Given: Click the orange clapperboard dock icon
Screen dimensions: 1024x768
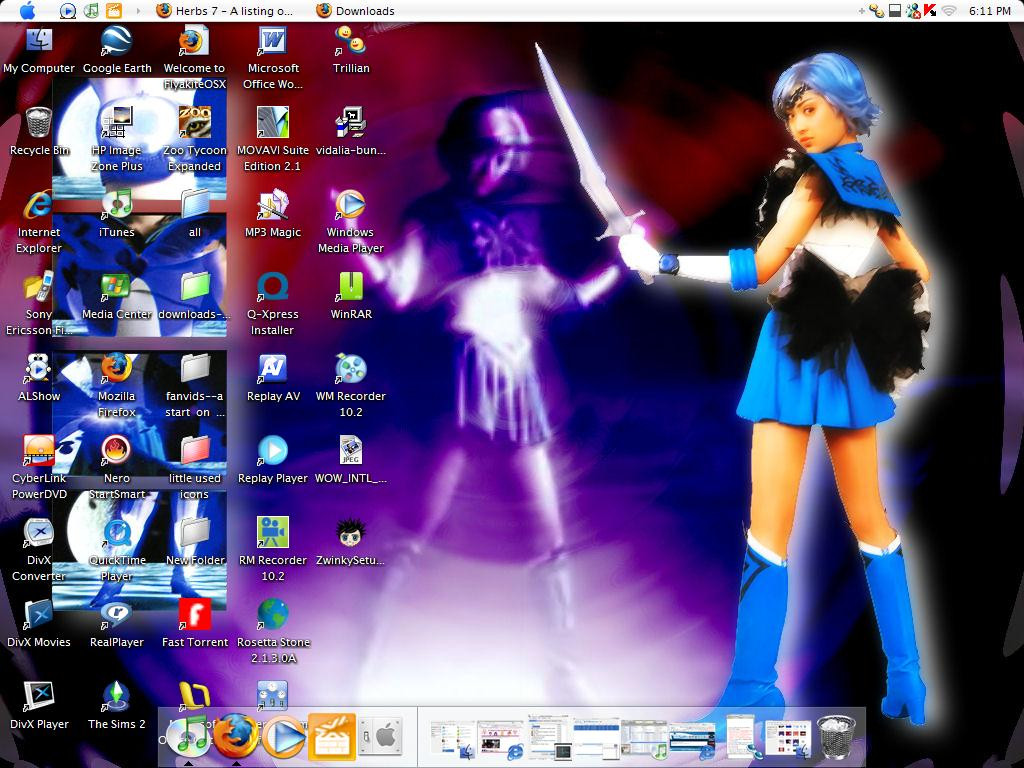Looking at the screenshot, I should pos(332,737).
